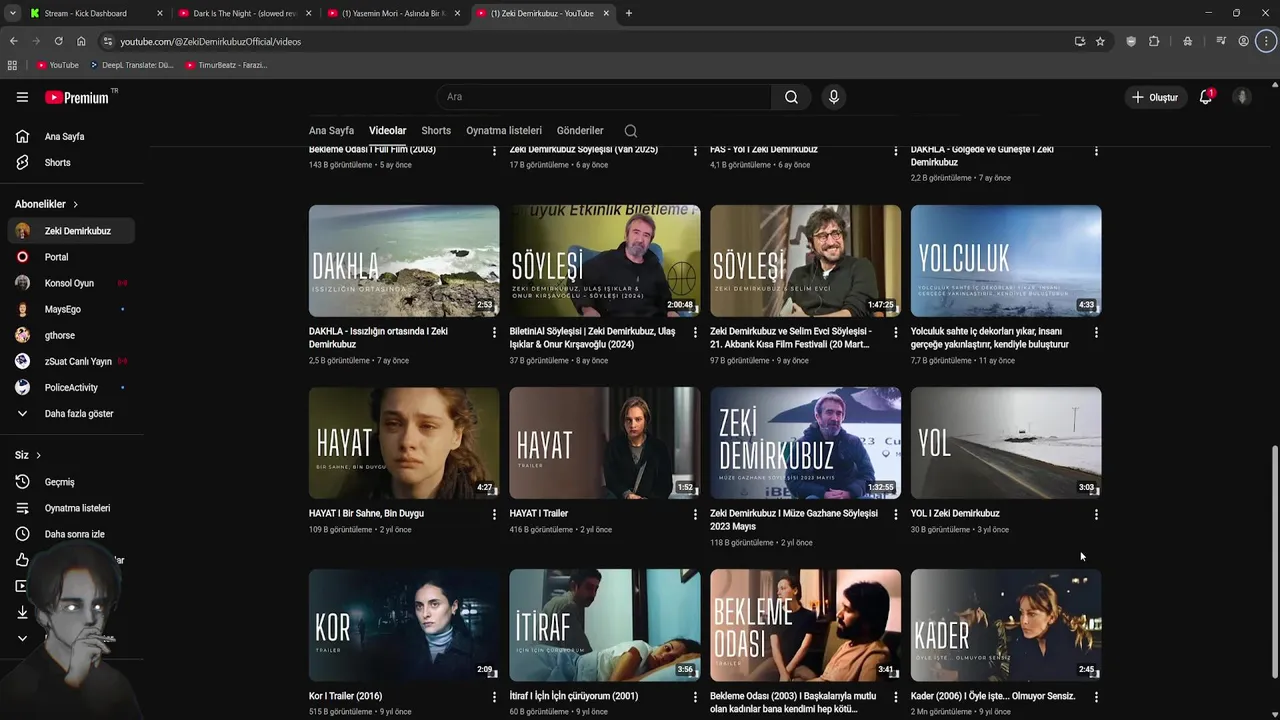Open the YouTube hamburger guide menu
1280x720 pixels.
(x=22, y=97)
